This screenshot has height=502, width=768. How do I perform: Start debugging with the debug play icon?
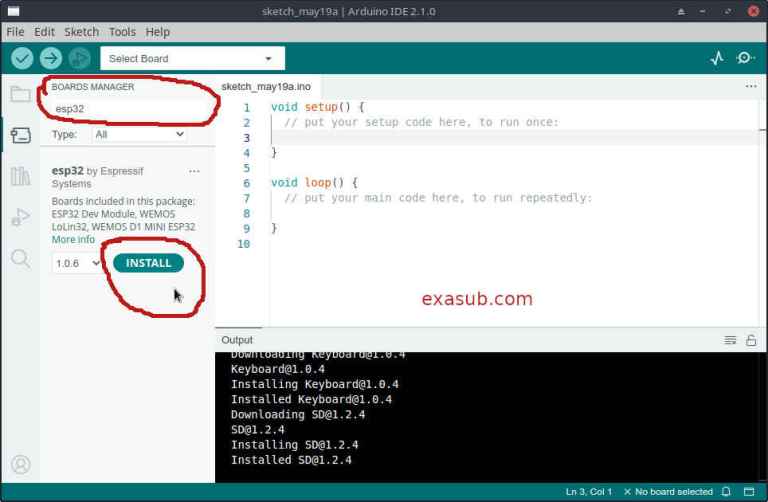click(79, 58)
